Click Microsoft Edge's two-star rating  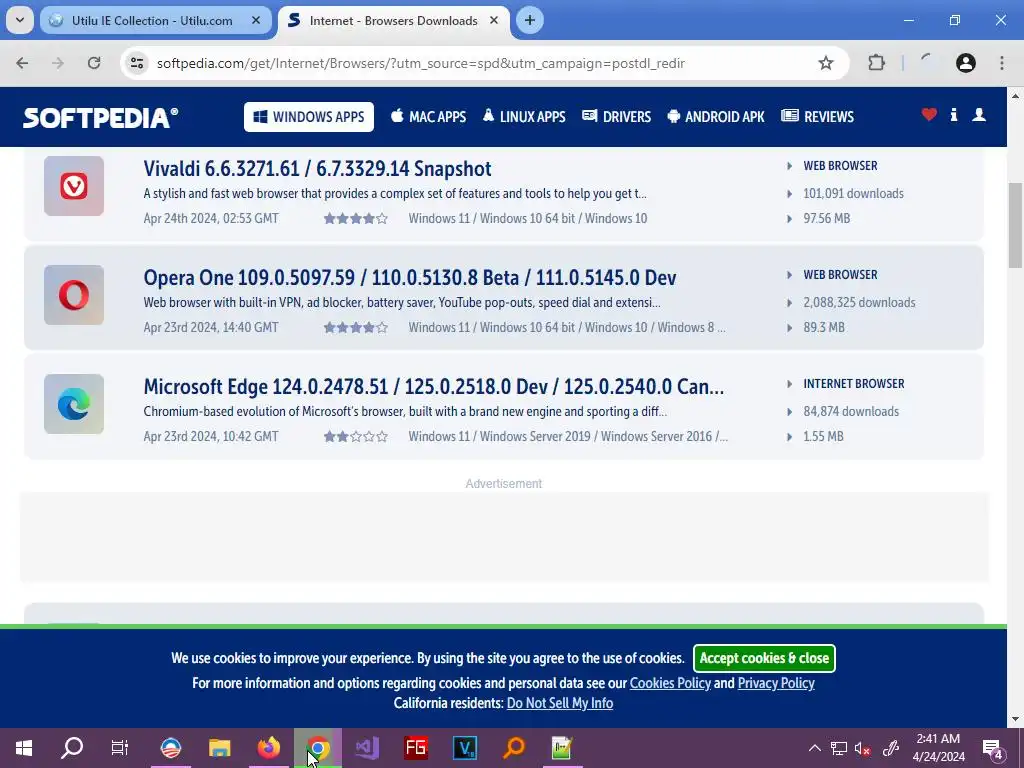tap(355, 437)
